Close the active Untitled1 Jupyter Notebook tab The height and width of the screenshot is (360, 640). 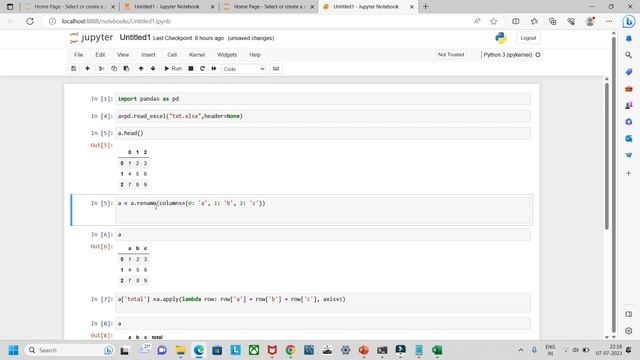tap(412, 7)
